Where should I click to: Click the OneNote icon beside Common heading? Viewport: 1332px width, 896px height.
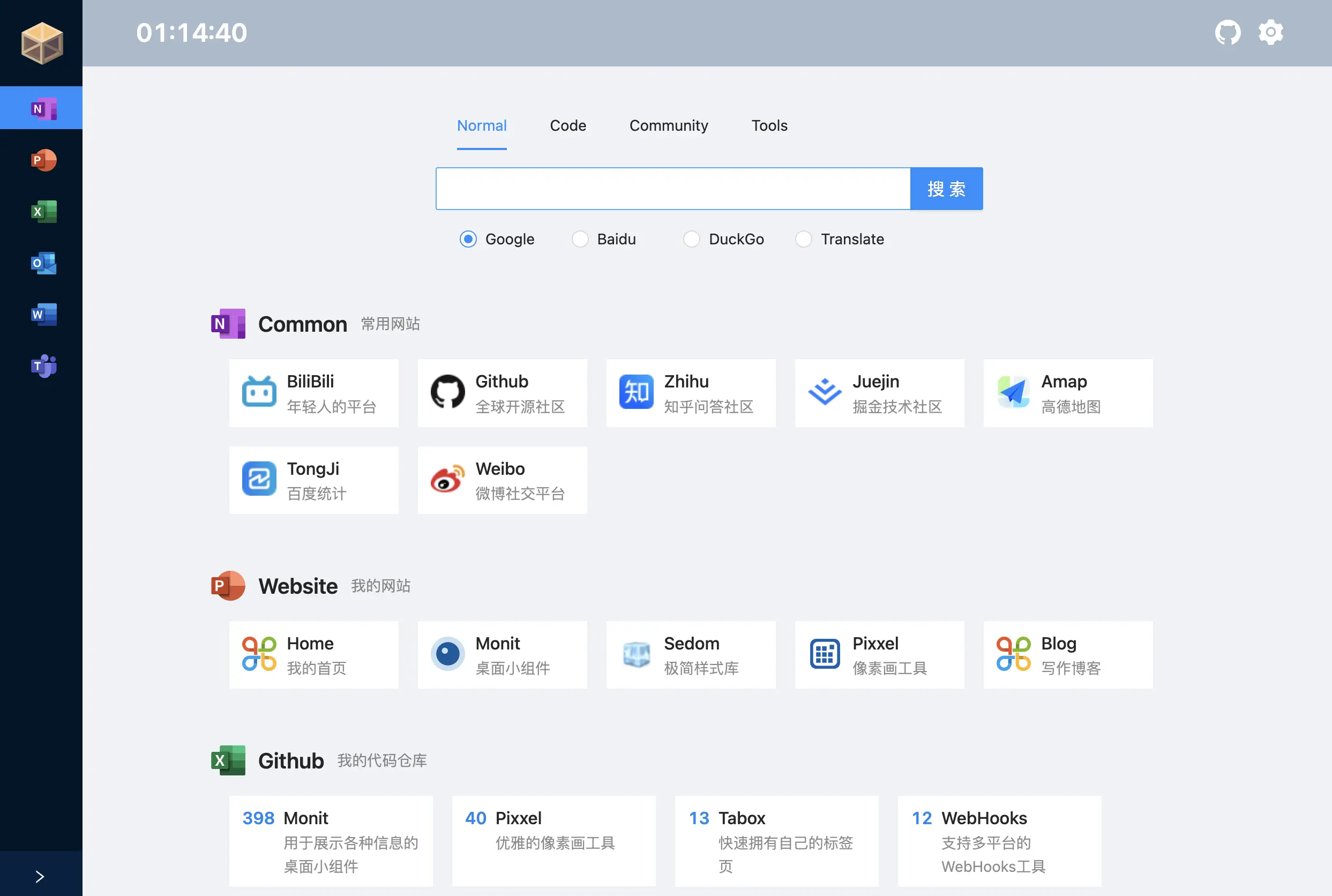[x=228, y=324]
